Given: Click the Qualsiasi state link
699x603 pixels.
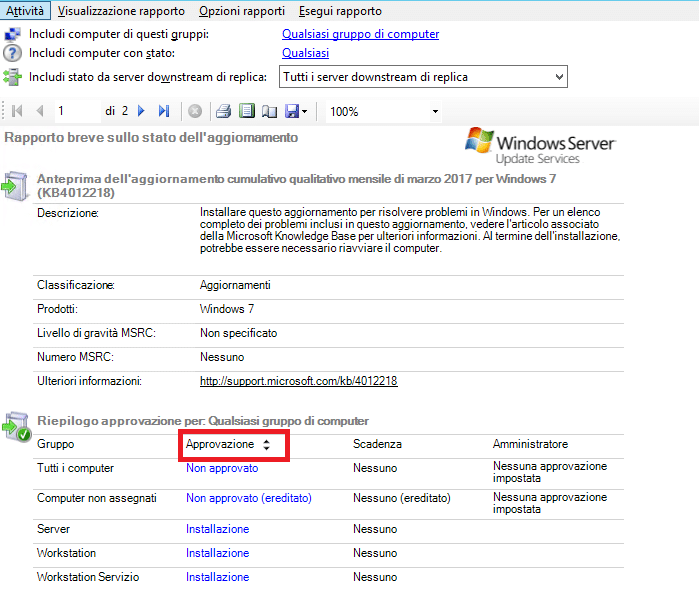Looking at the screenshot, I should click(305, 53).
